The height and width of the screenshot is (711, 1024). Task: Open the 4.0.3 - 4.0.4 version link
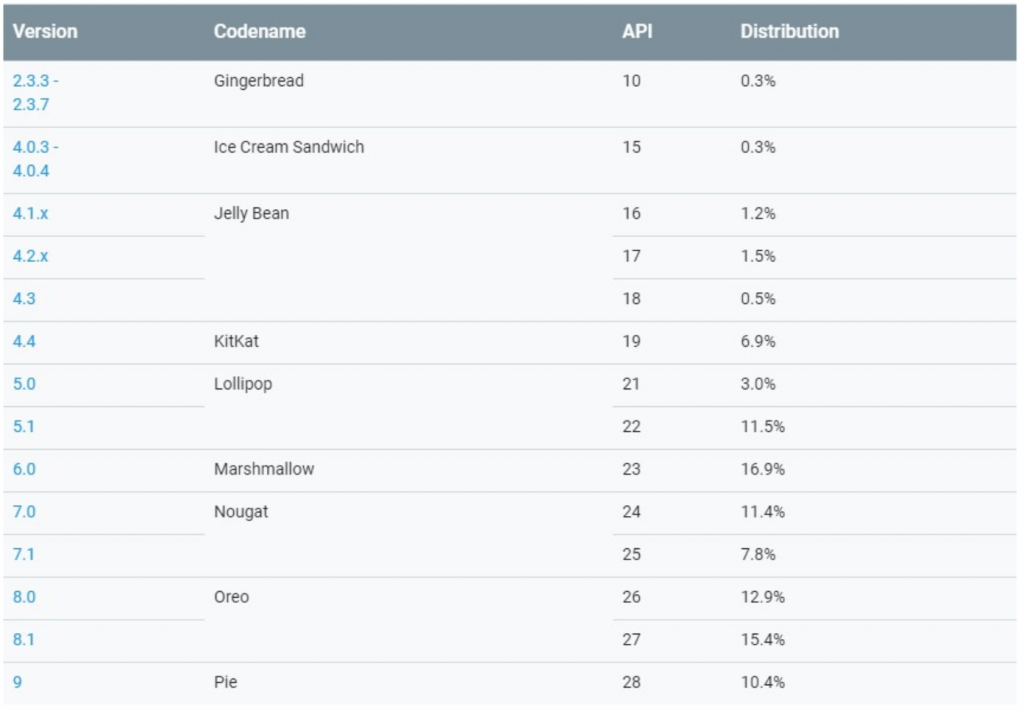click(35, 159)
